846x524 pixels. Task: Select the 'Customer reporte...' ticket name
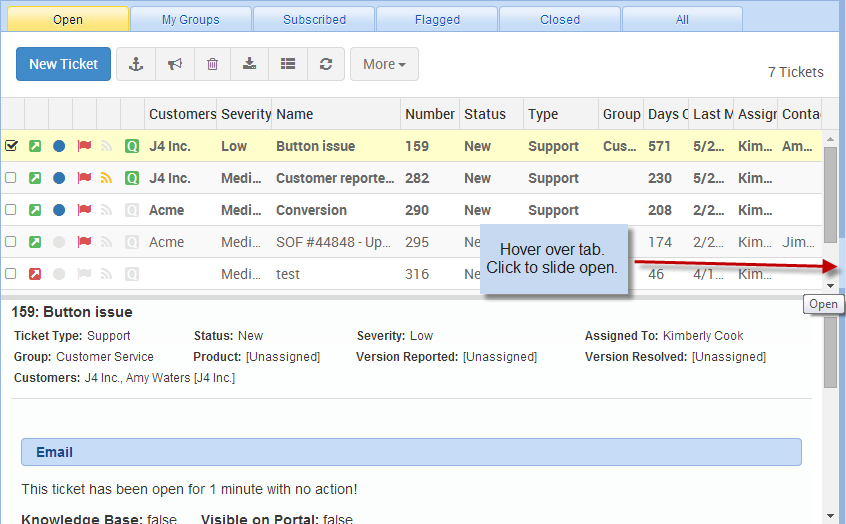coord(335,178)
